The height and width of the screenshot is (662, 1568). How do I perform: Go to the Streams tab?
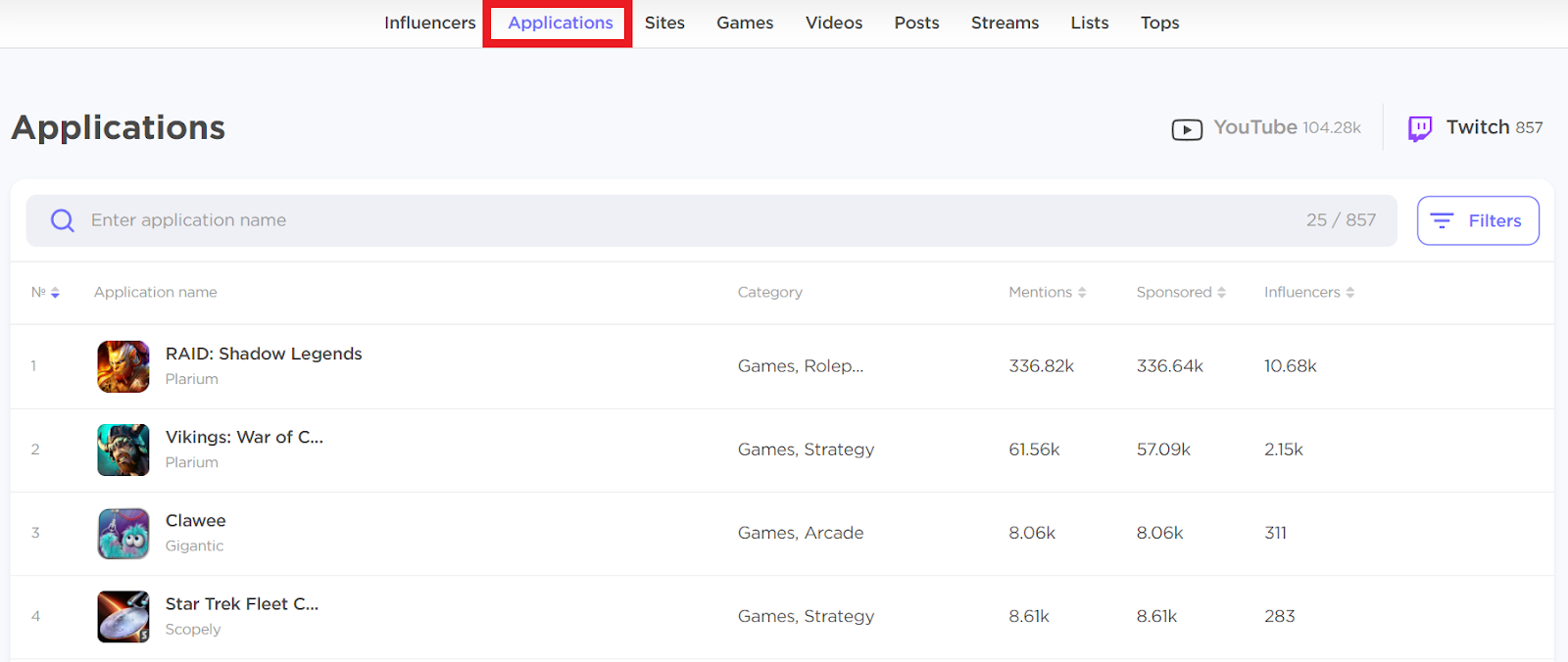point(1004,23)
